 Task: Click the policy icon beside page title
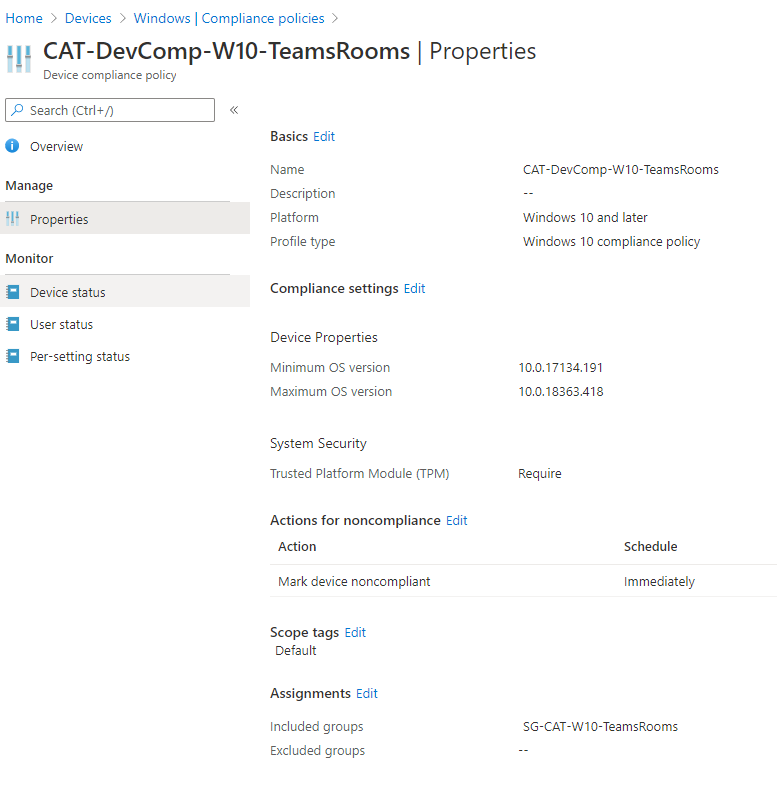tap(19, 58)
